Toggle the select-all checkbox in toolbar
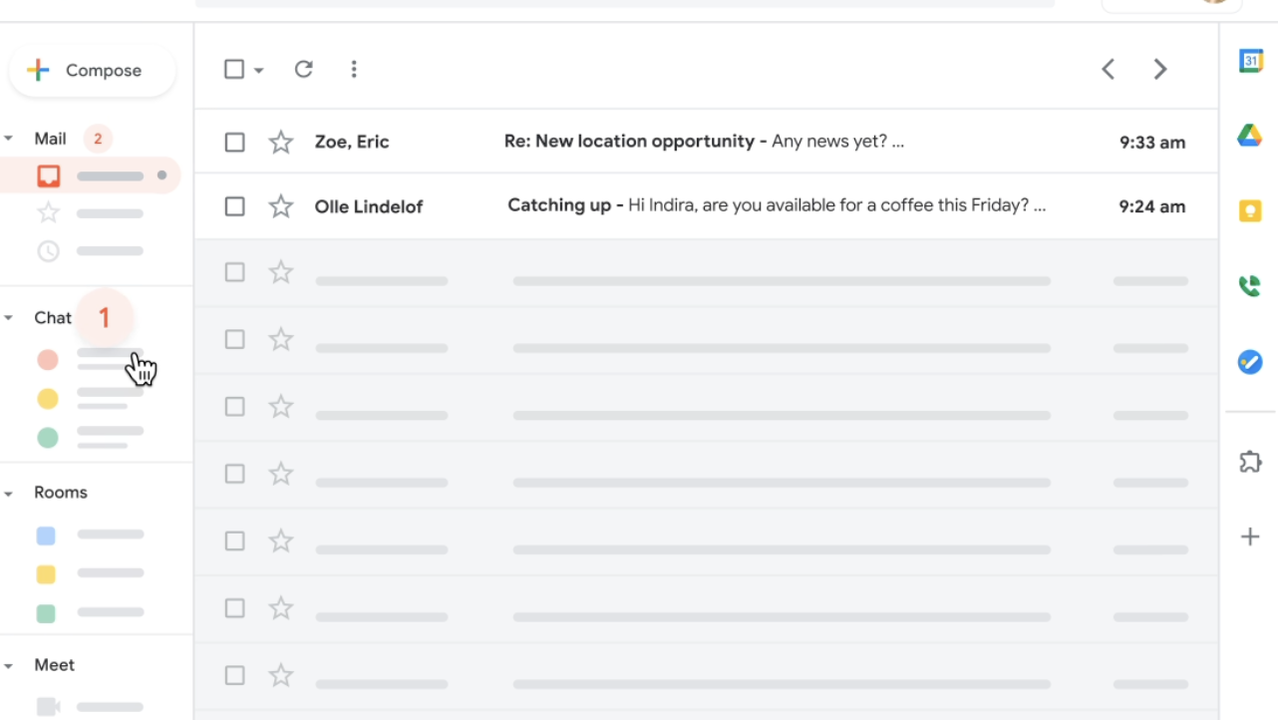The width and height of the screenshot is (1278, 720). (234, 69)
